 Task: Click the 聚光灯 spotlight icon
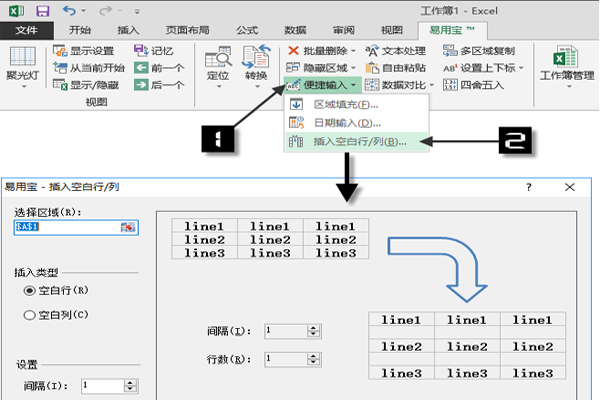(23, 60)
